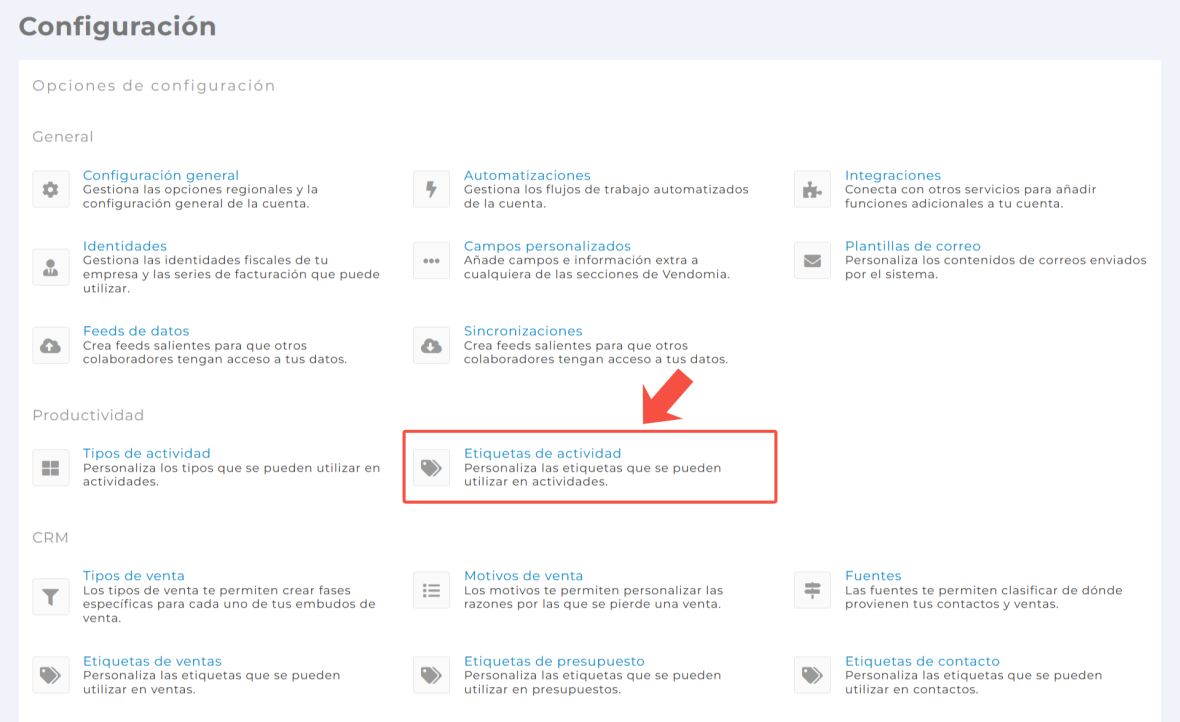Go to Etiquetas de ventas settings
Viewport: 1180px width, 722px height.
(152, 661)
